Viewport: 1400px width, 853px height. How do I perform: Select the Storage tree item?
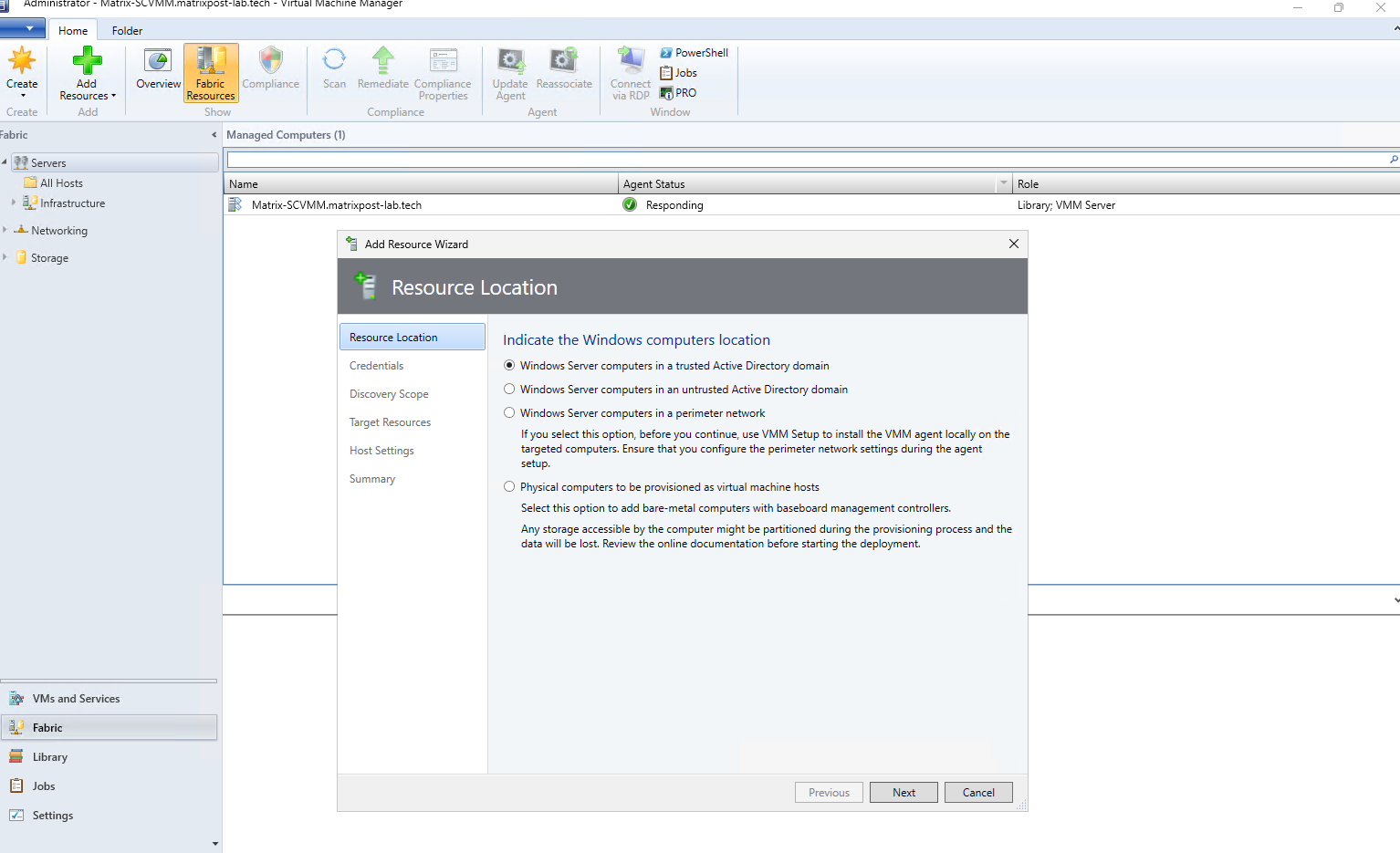pyautogui.click(x=49, y=257)
